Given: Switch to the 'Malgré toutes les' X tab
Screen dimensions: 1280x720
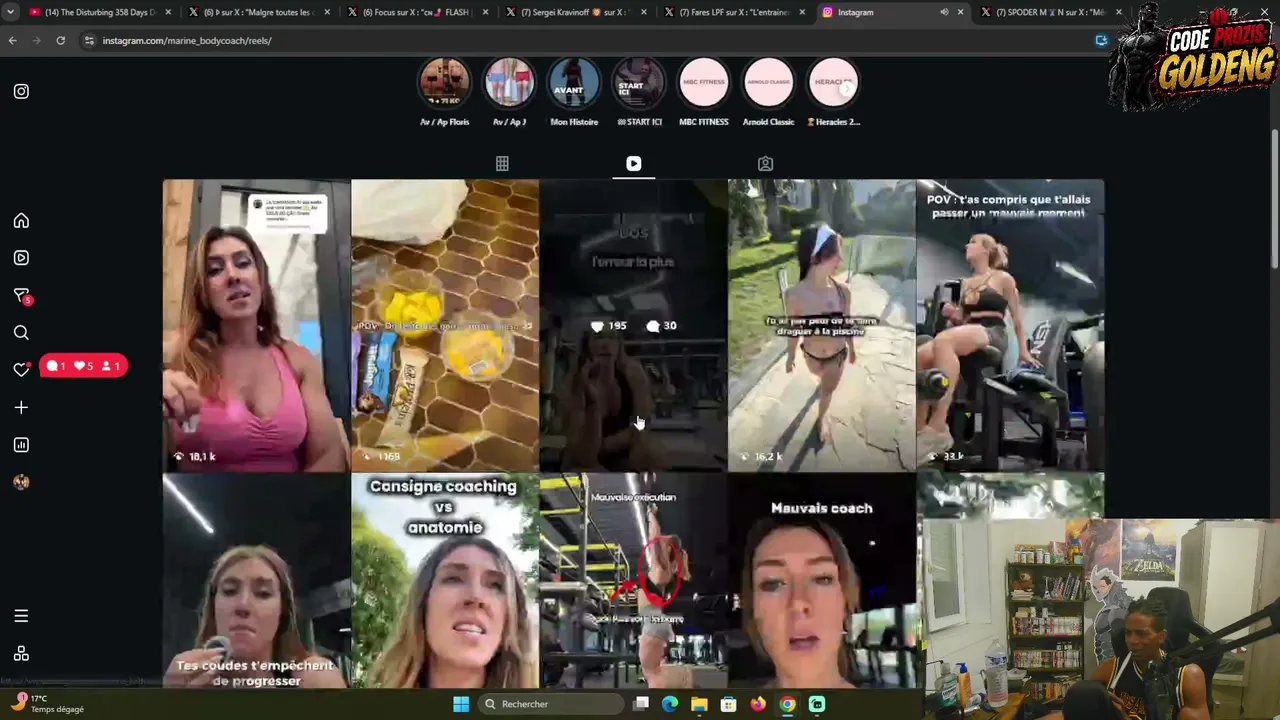Looking at the screenshot, I should pyautogui.click(x=257, y=12).
